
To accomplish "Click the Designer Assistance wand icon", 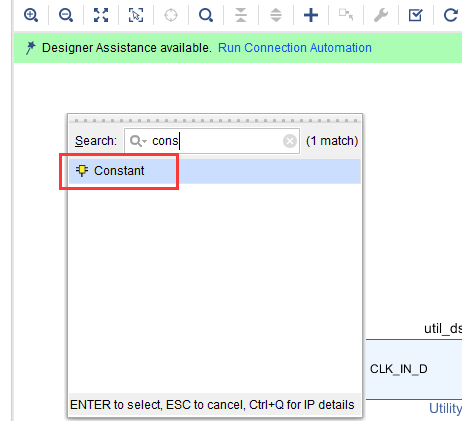I will (30, 48).
